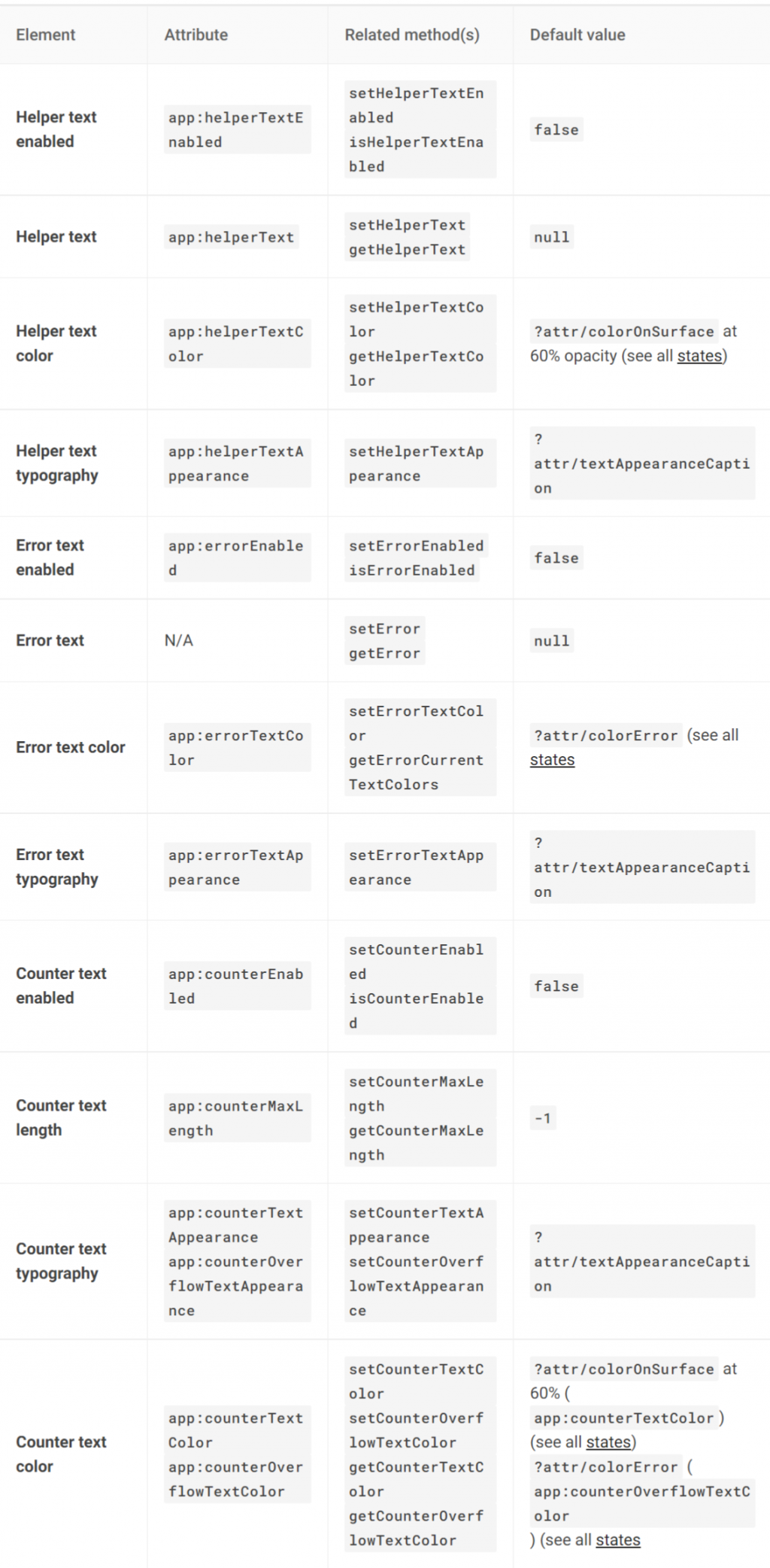Open the last states link in Counter text color row
Screen dimensions: 770x1568
point(618,1540)
